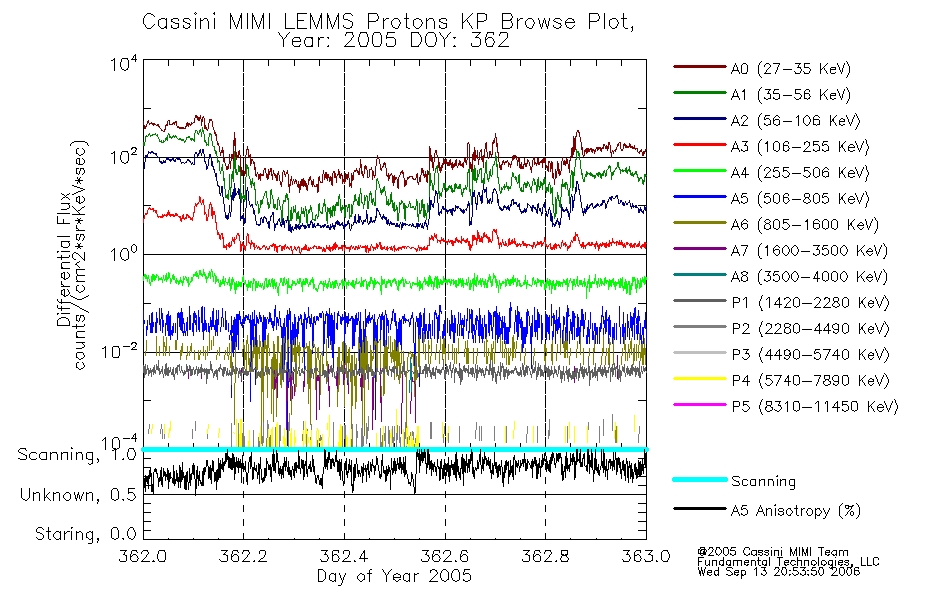Click the P2 (2280-4490 KeV) legend label
This screenshot has height=600, width=950.
(x=810, y=329)
